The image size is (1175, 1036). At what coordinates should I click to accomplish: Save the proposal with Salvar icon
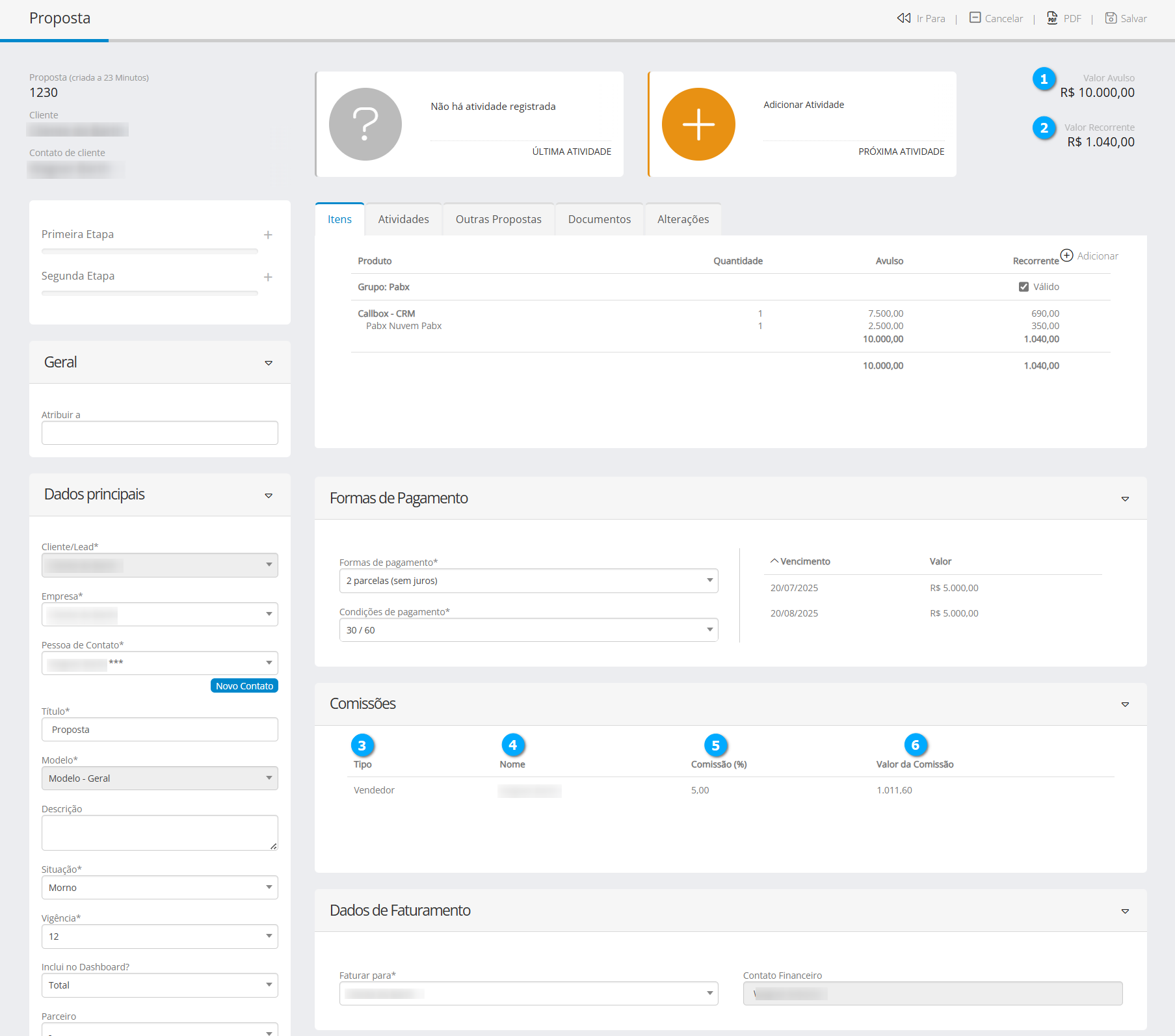1111,18
